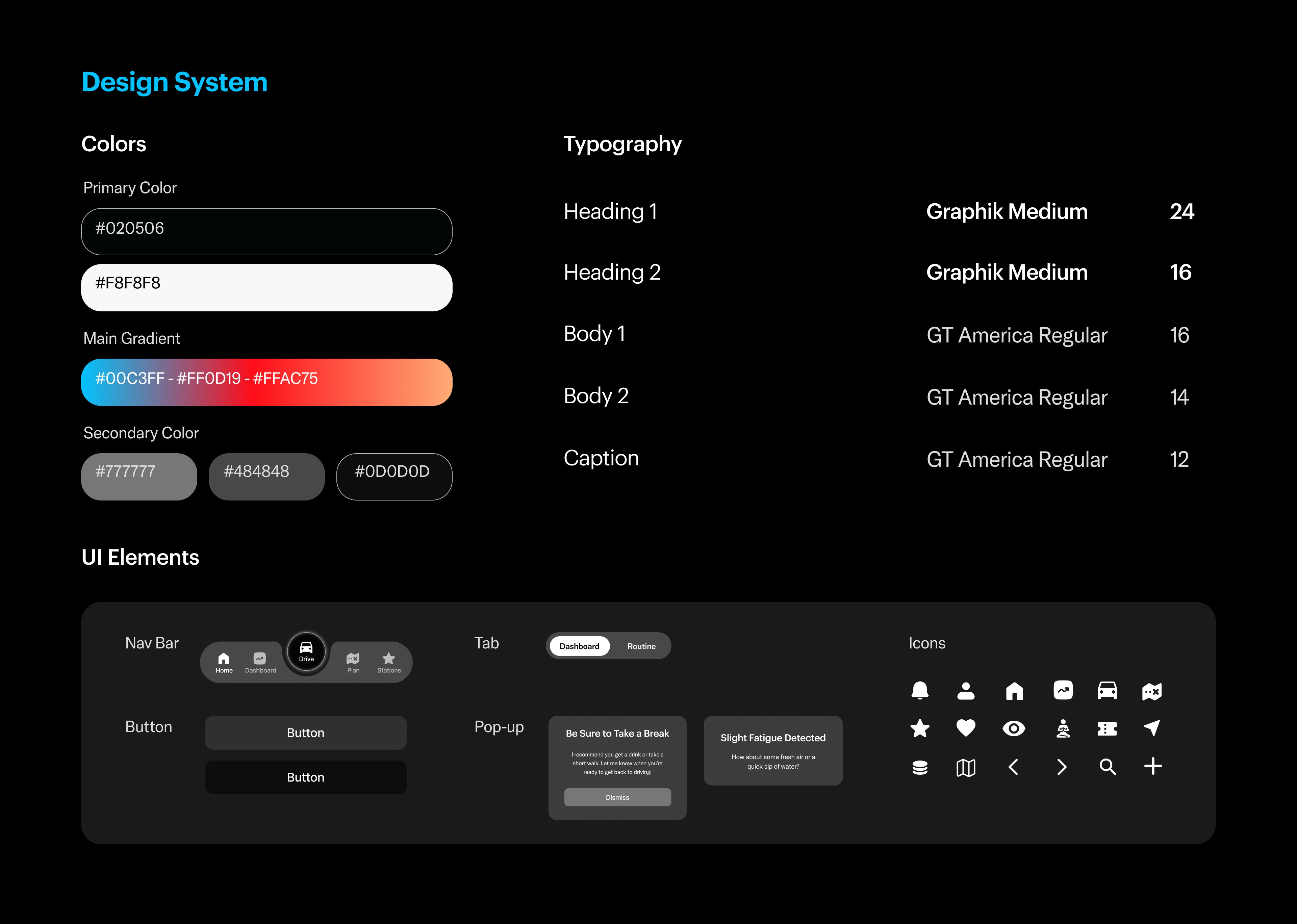Click the ticket coupon icon
The height and width of the screenshot is (924, 1297).
coord(1107,728)
